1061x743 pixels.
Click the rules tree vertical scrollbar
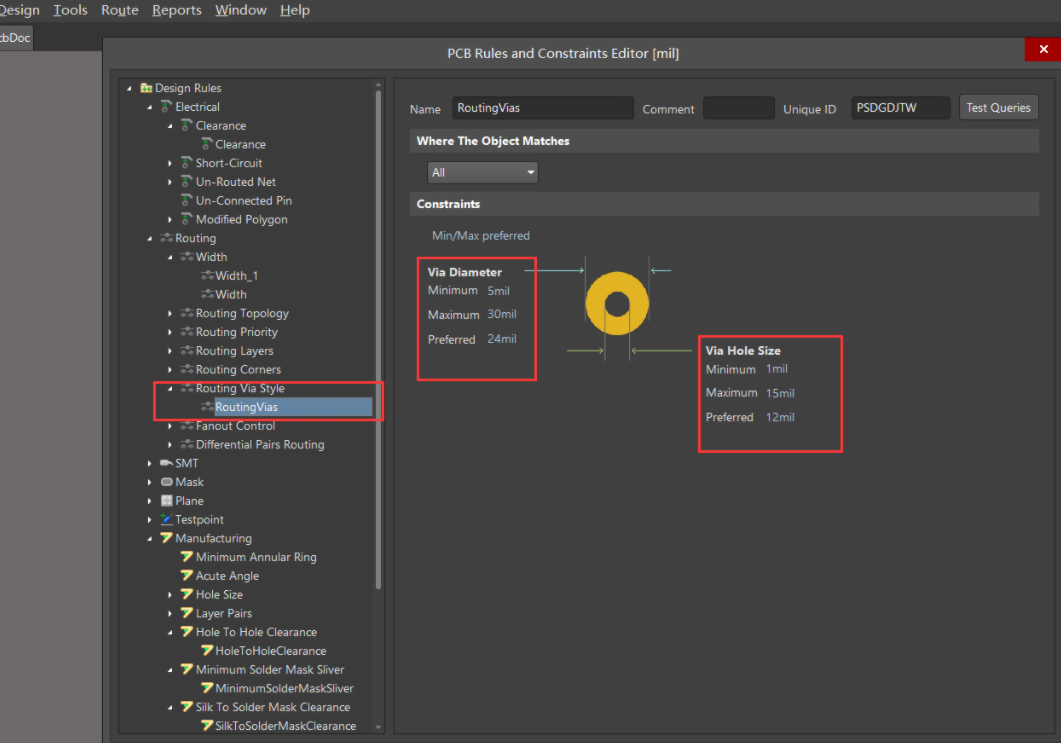(378, 338)
